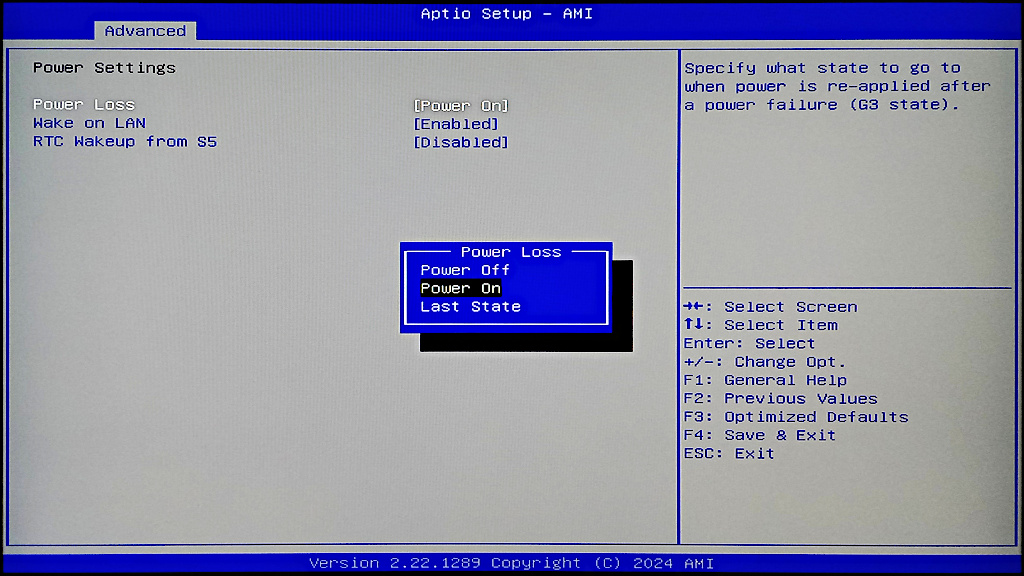
Task: Click the Version 2.22.1289 footer text
Action: point(511,563)
